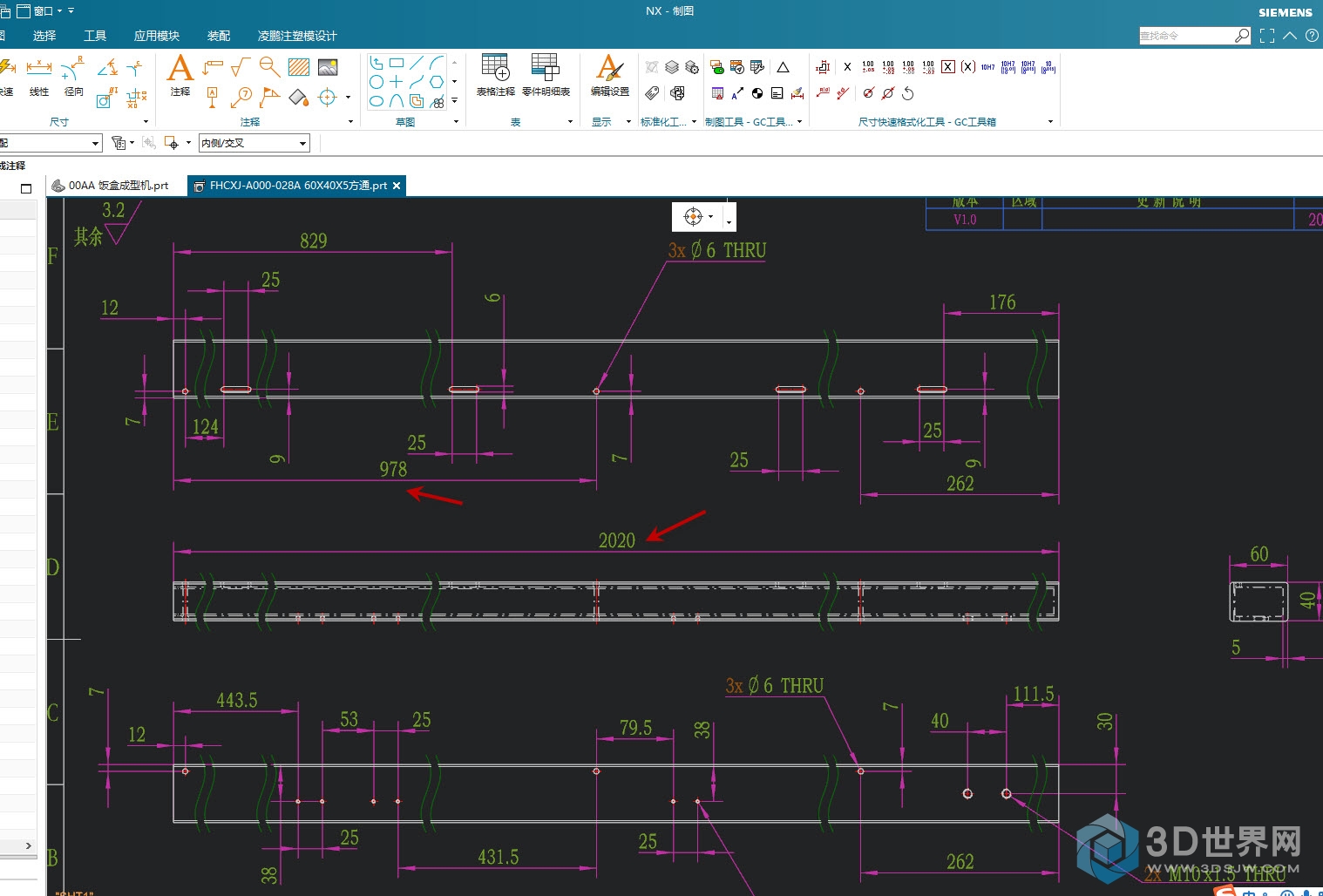The height and width of the screenshot is (896, 1323).
Task: Expand the 尺寸快速格式化工具 group dropdown arrow
Action: [x=1050, y=122]
